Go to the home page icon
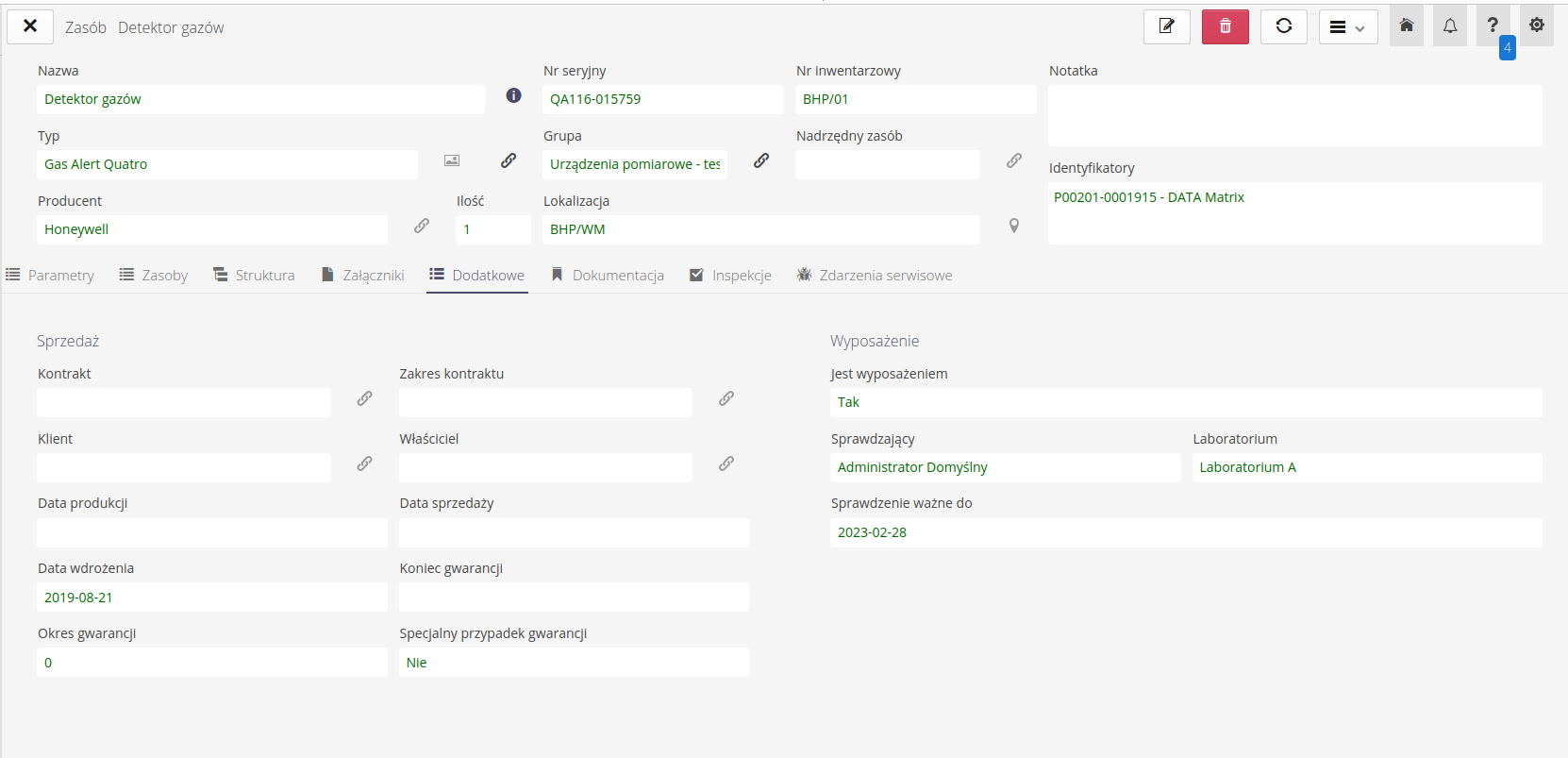This screenshot has width=1568, height=758. coord(1406,25)
